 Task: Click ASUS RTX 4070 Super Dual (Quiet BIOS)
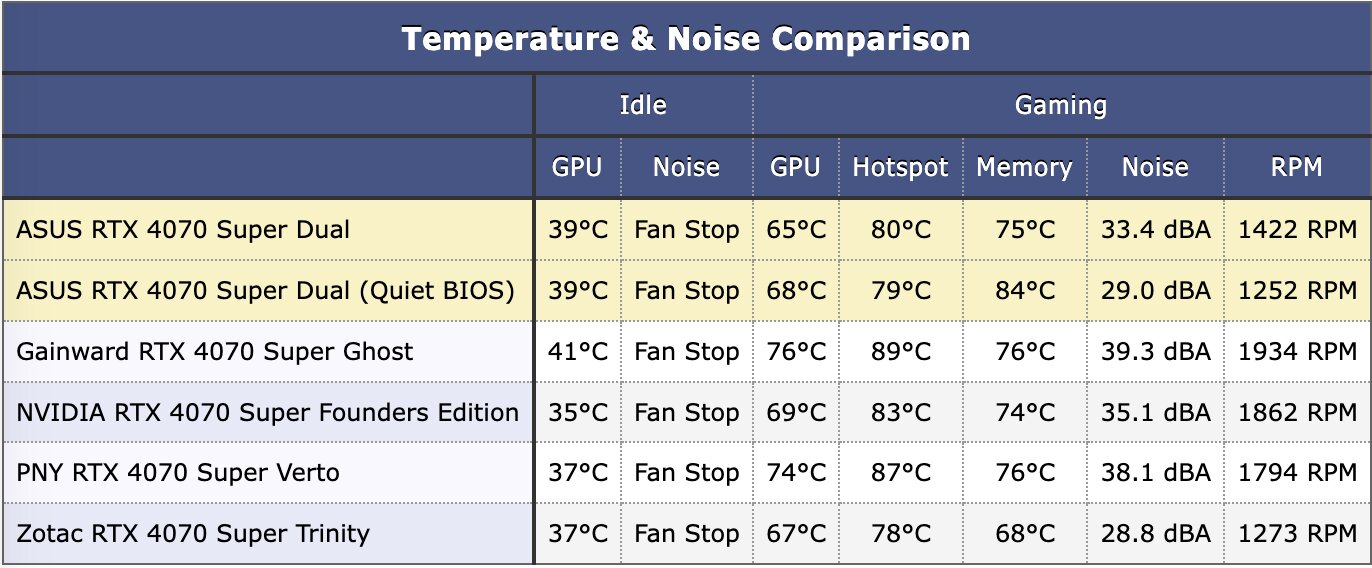coord(265,291)
